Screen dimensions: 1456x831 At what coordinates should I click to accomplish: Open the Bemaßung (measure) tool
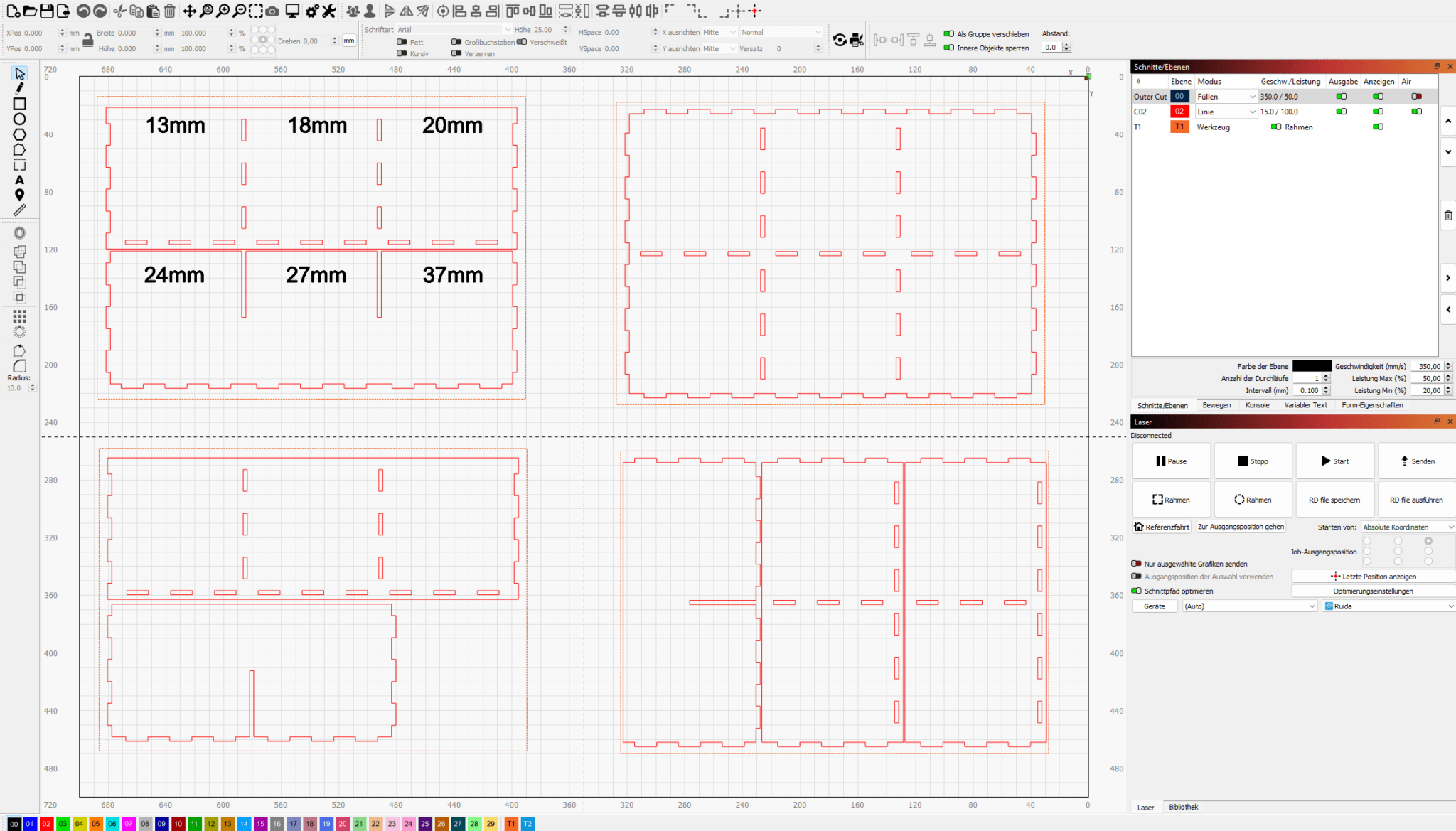point(20,210)
